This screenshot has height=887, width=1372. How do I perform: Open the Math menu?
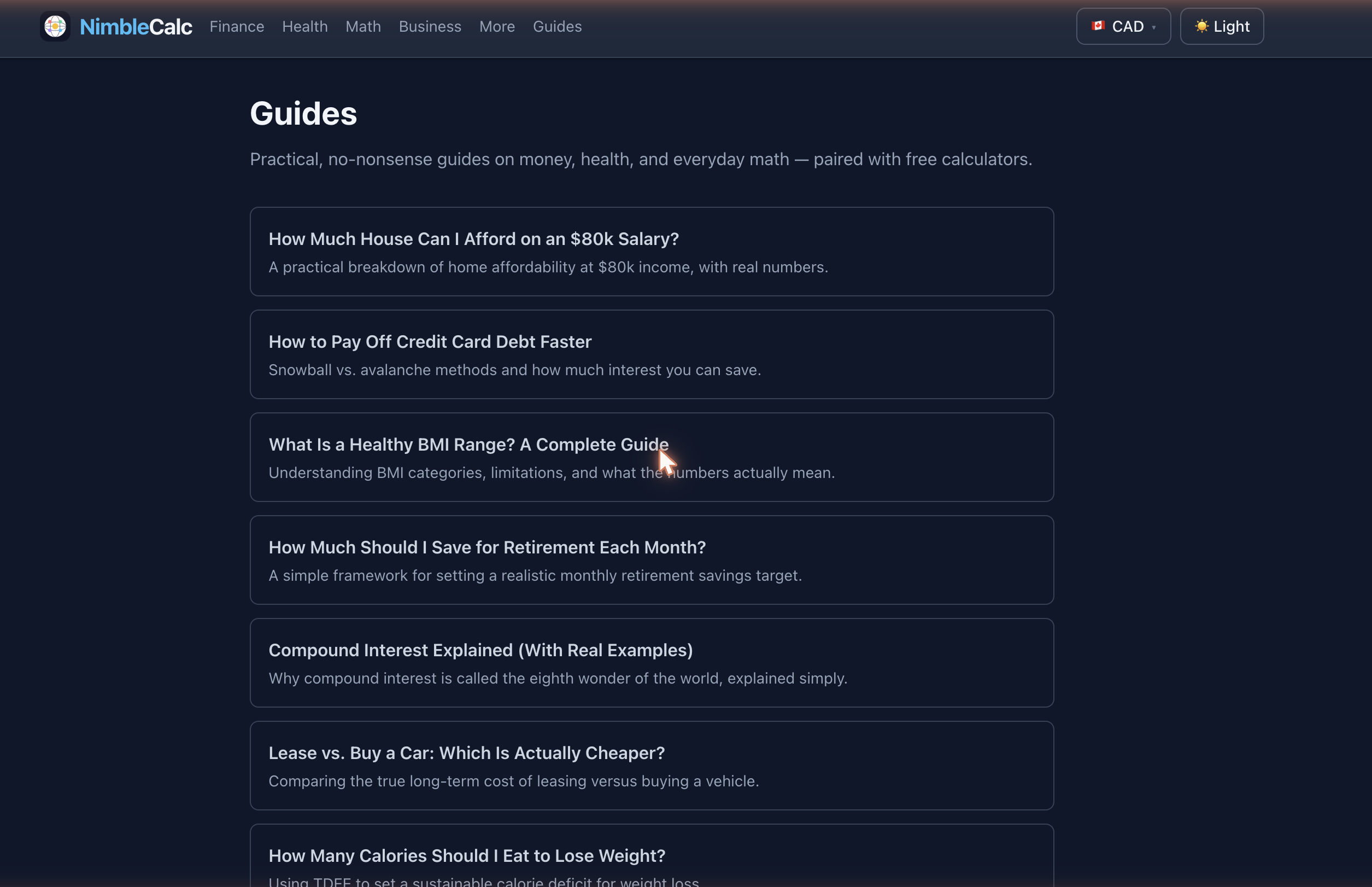363,26
